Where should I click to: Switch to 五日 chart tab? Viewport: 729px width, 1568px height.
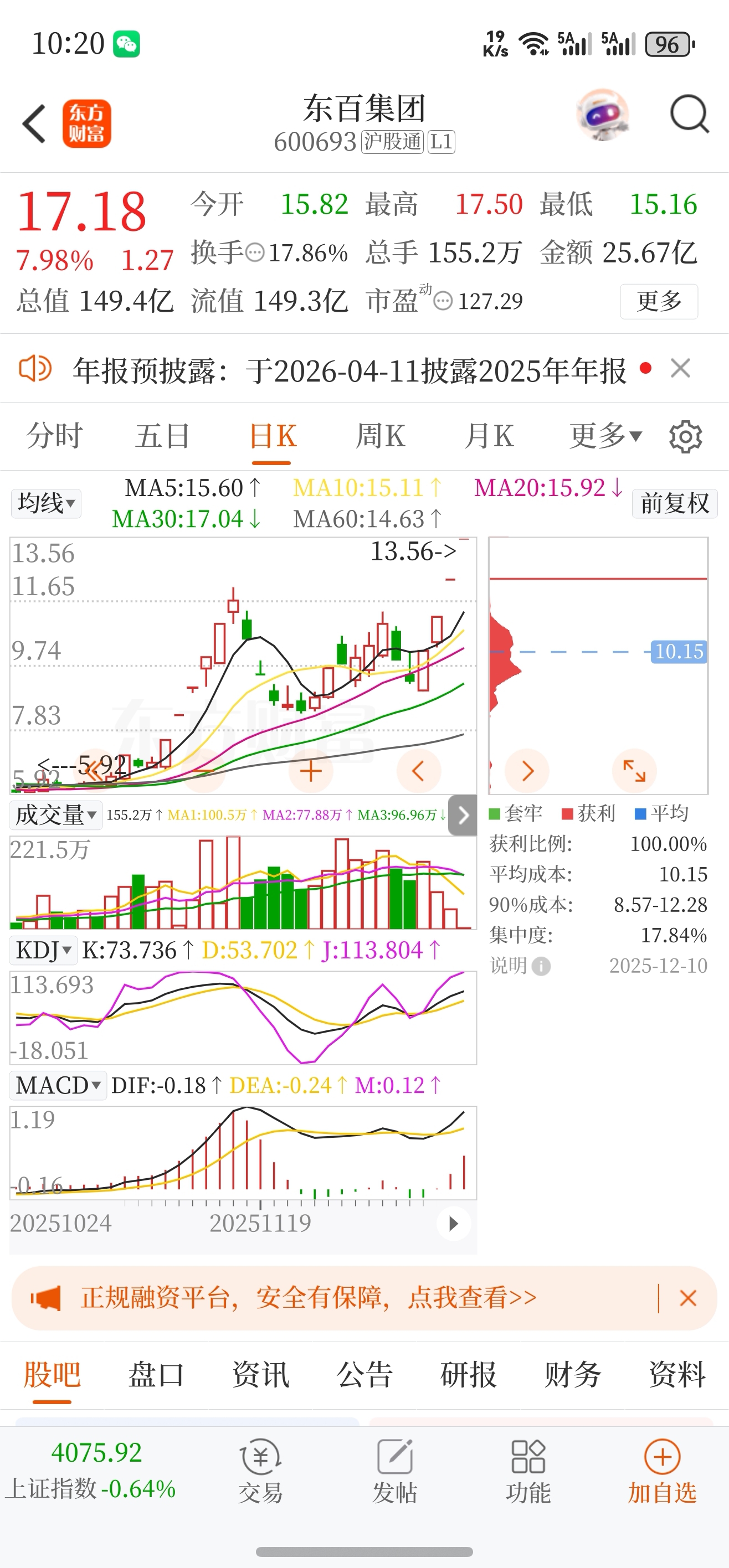coord(163,436)
